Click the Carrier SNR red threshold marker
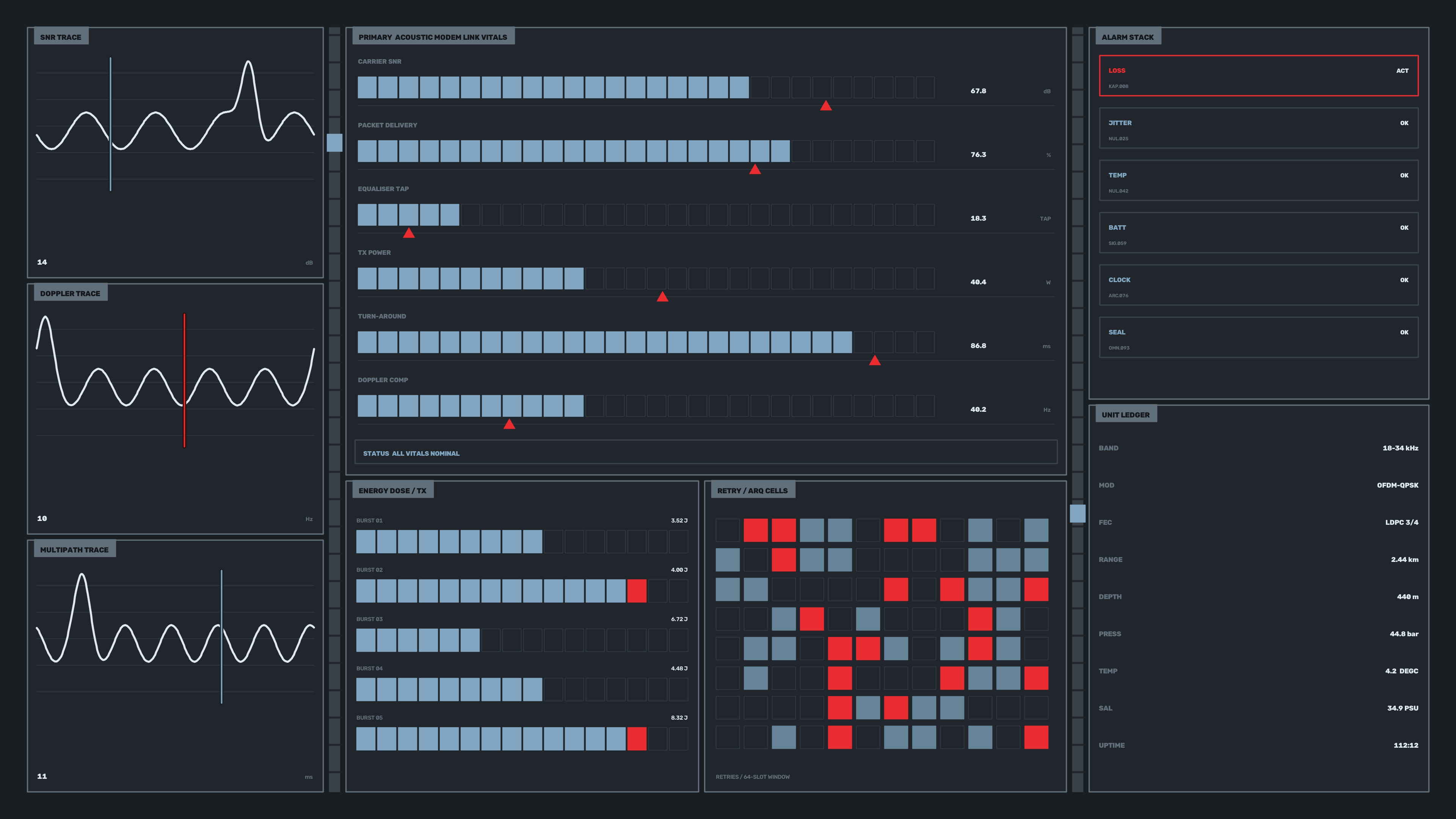The height and width of the screenshot is (819, 1456). pos(826,106)
